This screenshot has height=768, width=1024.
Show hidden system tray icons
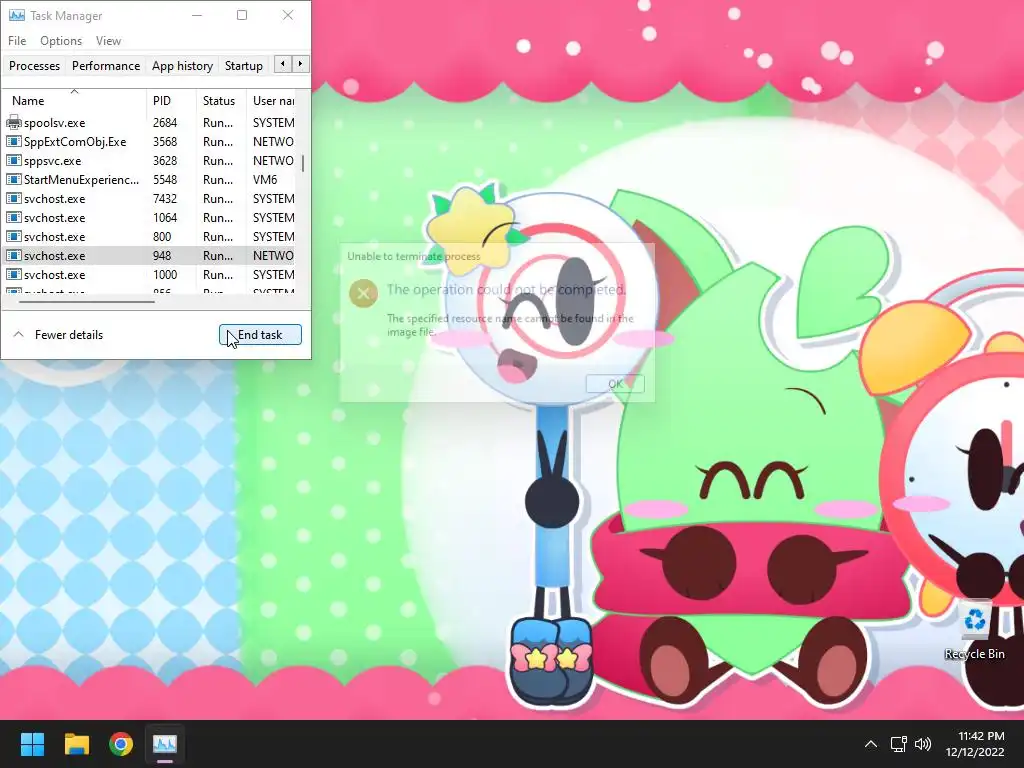point(871,744)
